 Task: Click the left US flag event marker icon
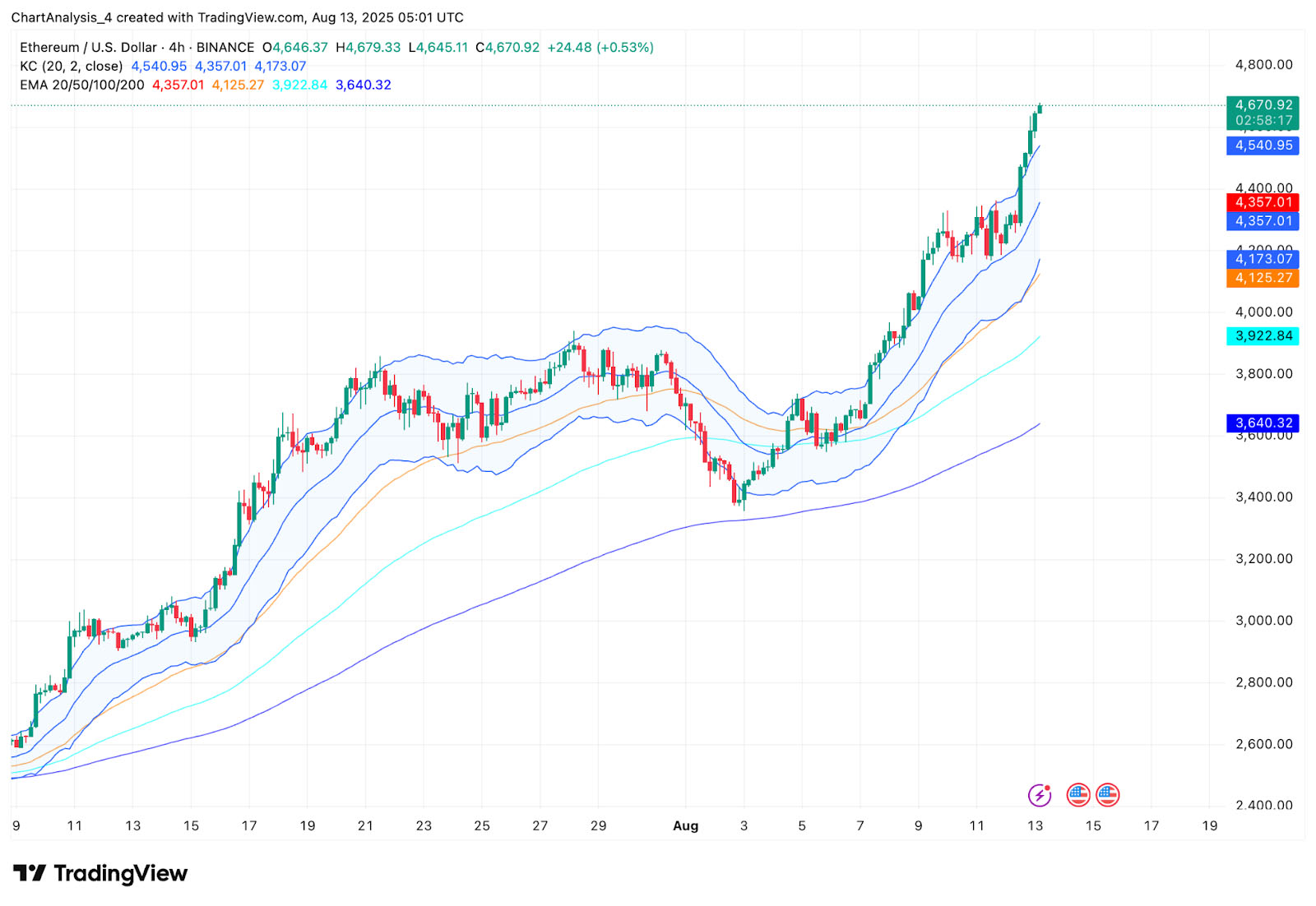[x=1077, y=794]
